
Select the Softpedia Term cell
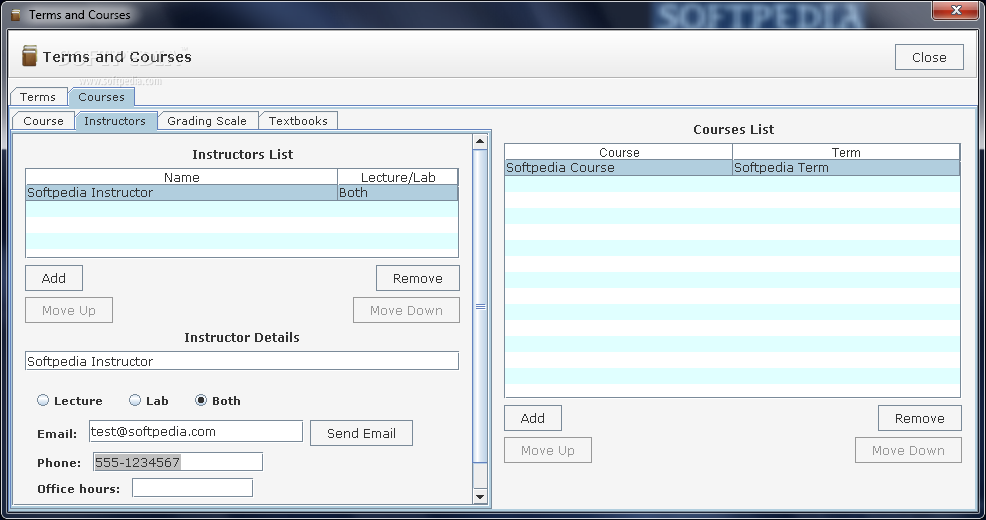[846, 168]
